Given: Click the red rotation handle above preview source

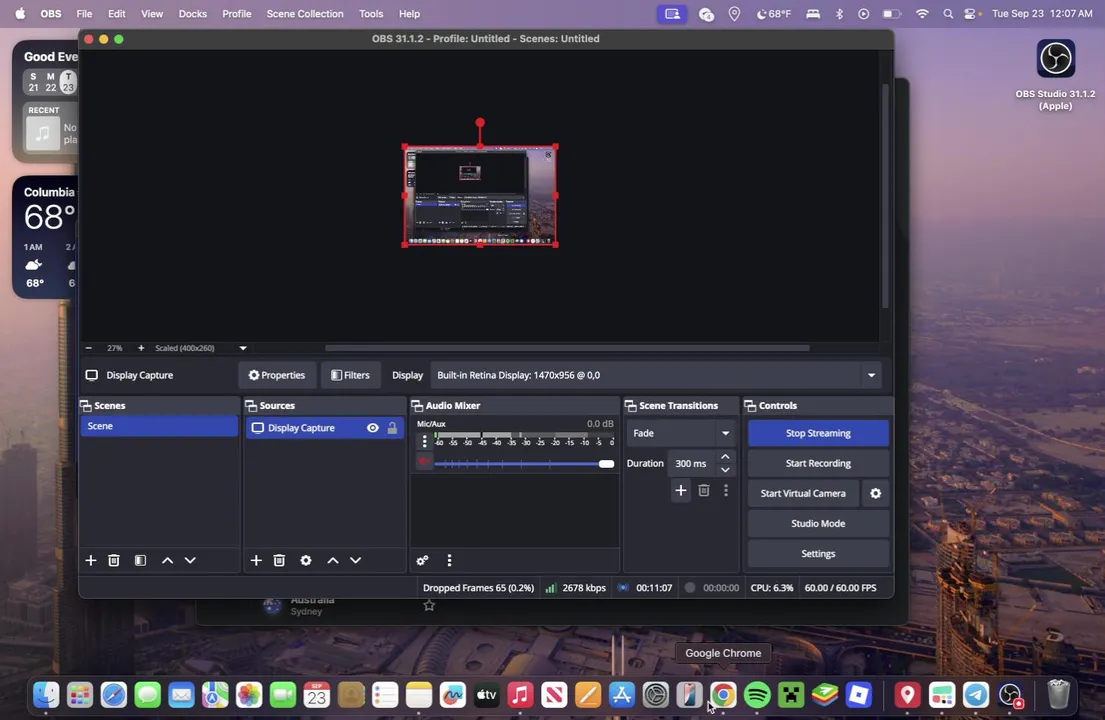Looking at the screenshot, I should pyautogui.click(x=480, y=123).
